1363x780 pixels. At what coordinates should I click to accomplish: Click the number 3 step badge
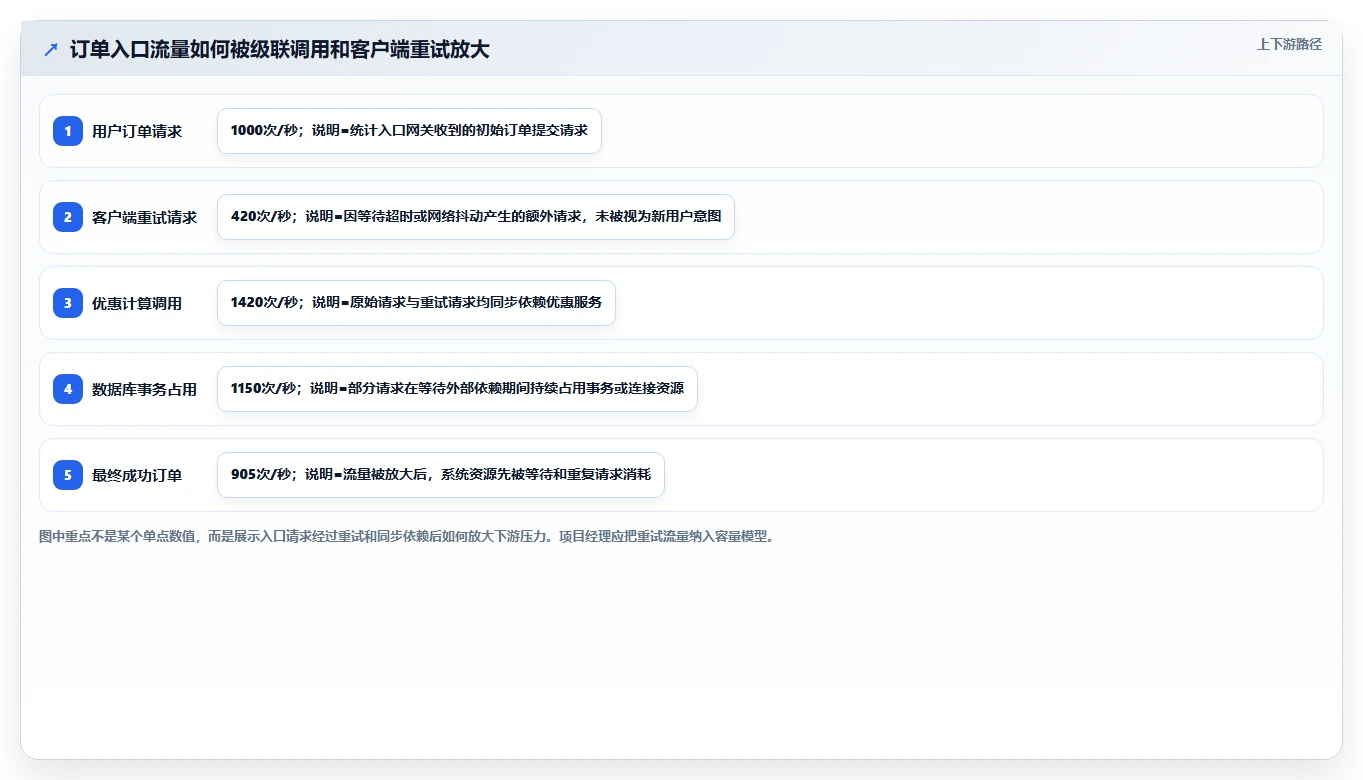[x=68, y=303]
